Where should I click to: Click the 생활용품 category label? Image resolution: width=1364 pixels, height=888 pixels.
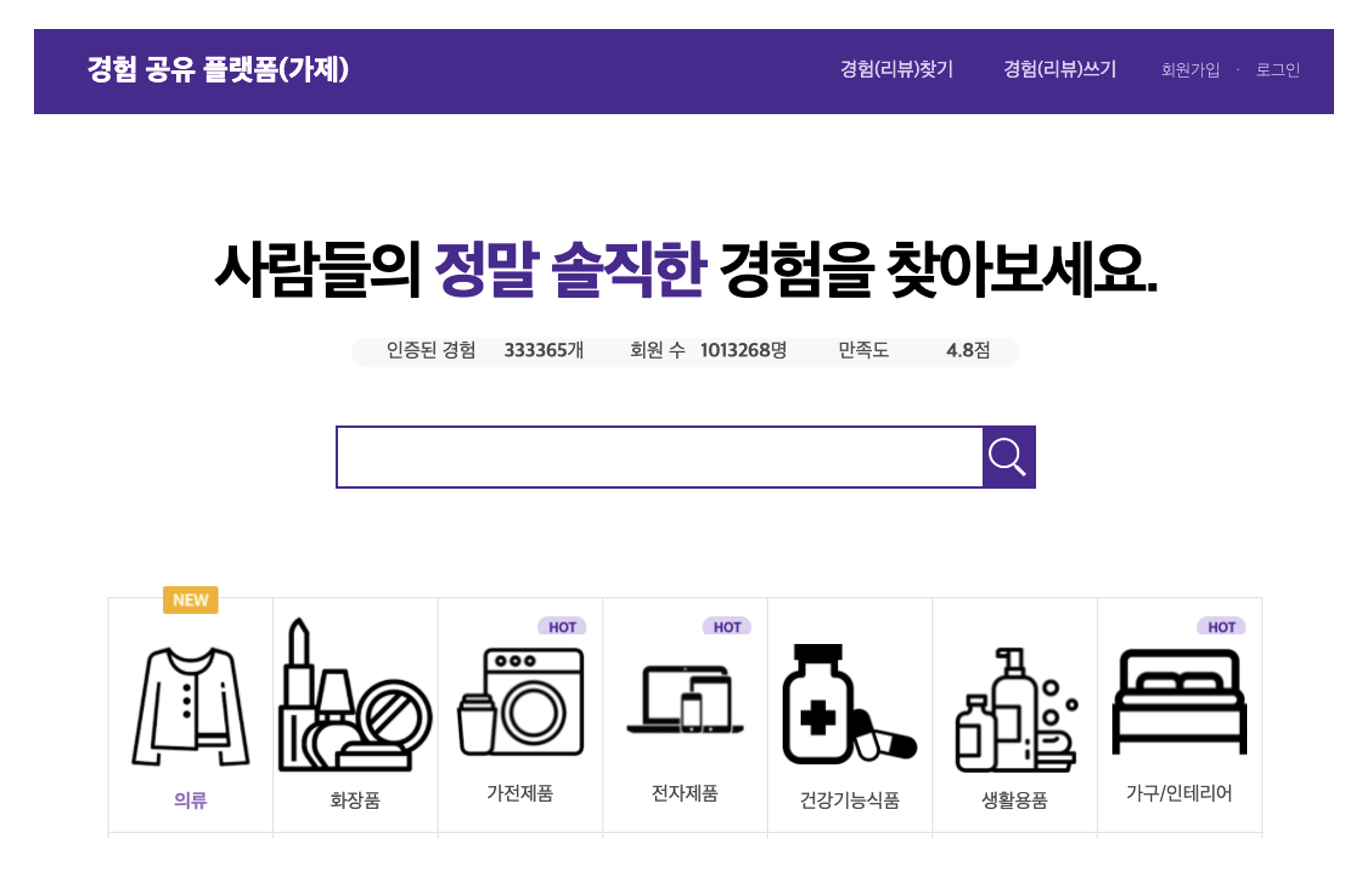pyautogui.click(x=1015, y=801)
